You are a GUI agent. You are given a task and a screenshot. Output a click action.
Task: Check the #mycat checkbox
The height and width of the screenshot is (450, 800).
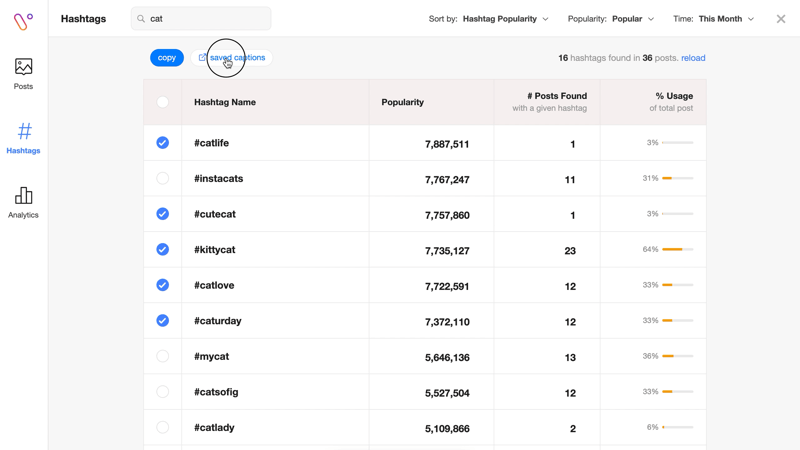click(x=163, y=356)
